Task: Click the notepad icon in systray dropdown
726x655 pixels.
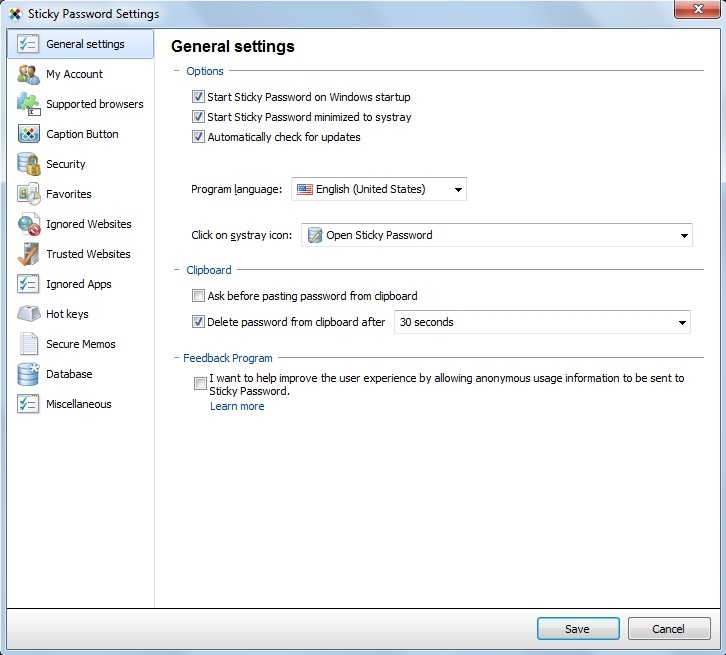Action: pyautogui.click(x=315, y=235)
